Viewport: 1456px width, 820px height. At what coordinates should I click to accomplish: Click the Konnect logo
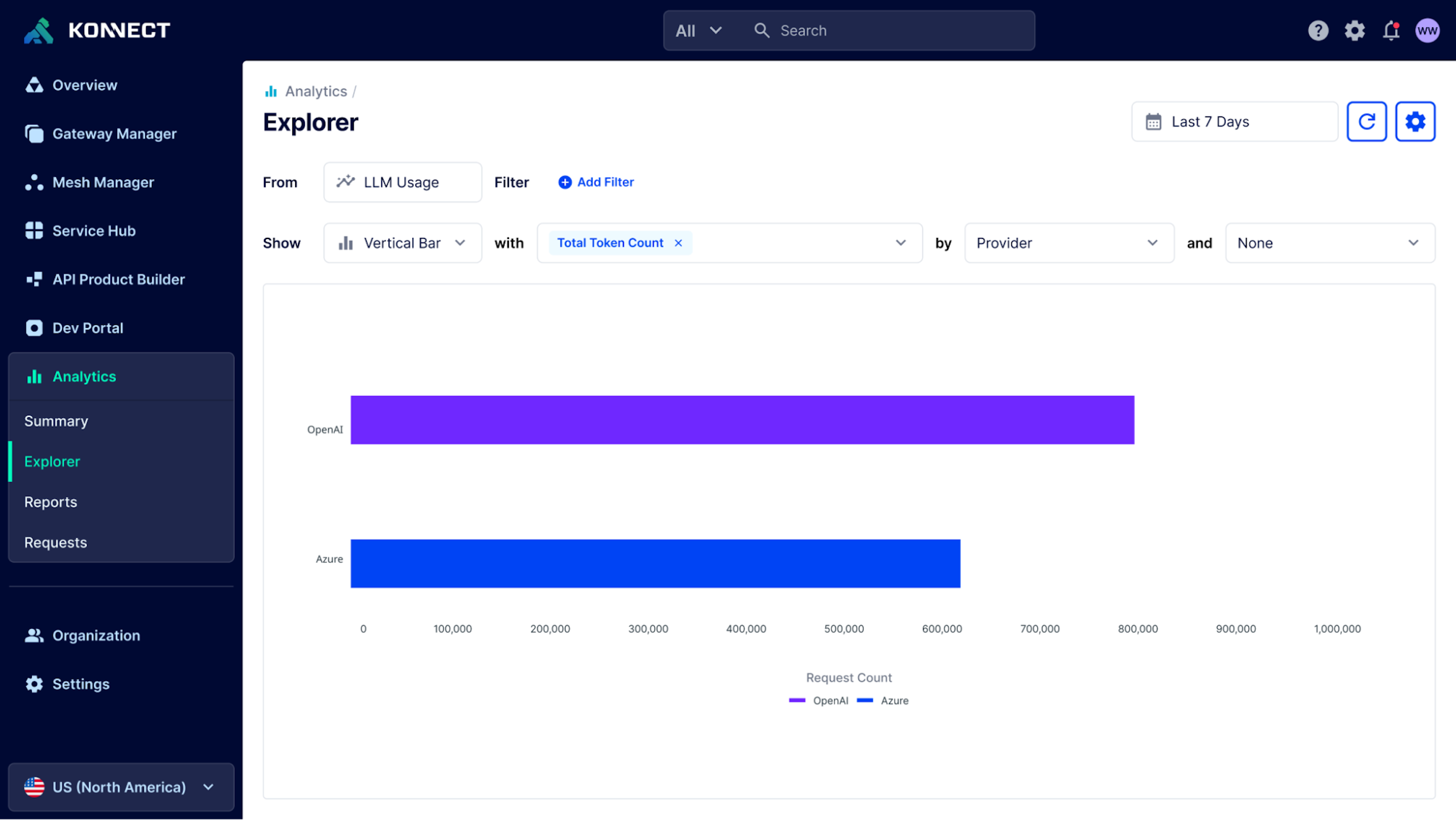(97, 30)
